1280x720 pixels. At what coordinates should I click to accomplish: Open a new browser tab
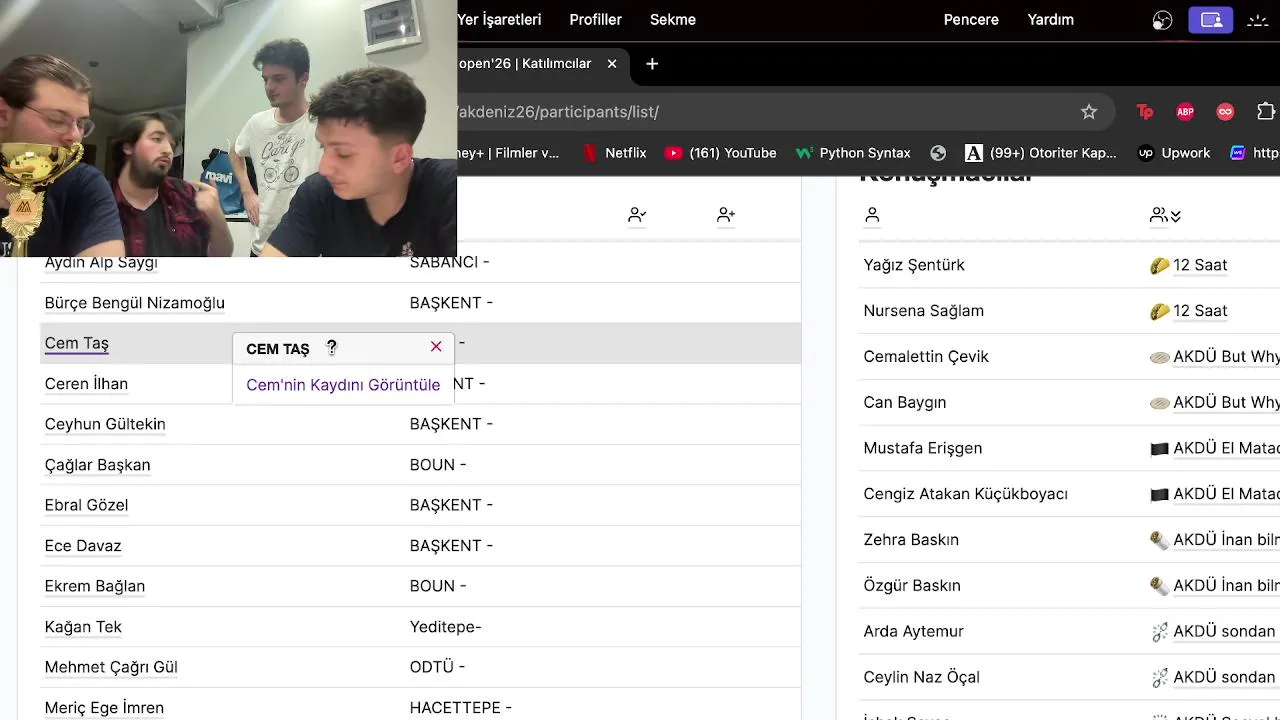pyautogui.click(x=652, y=63)
